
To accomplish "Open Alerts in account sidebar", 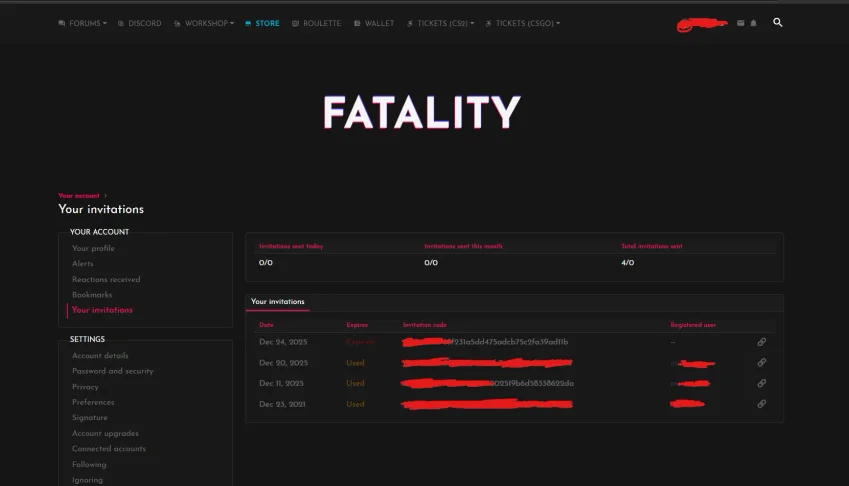I will 83,264.
